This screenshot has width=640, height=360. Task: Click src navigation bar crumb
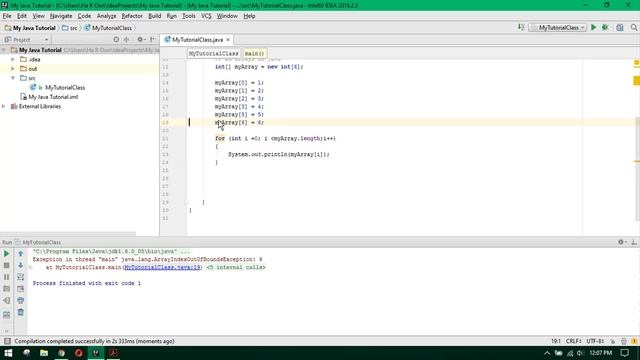coord(70,28)
